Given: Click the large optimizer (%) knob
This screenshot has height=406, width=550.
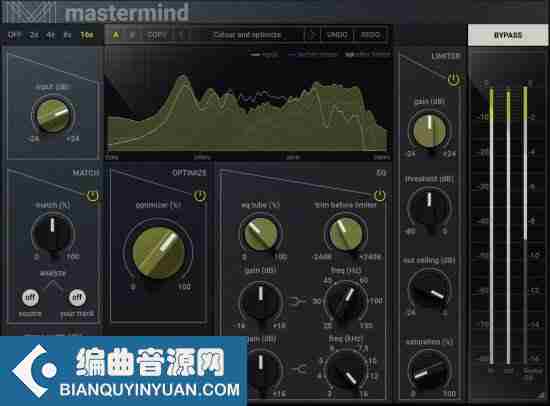Looking at the screenshot, I should (158, 252).
